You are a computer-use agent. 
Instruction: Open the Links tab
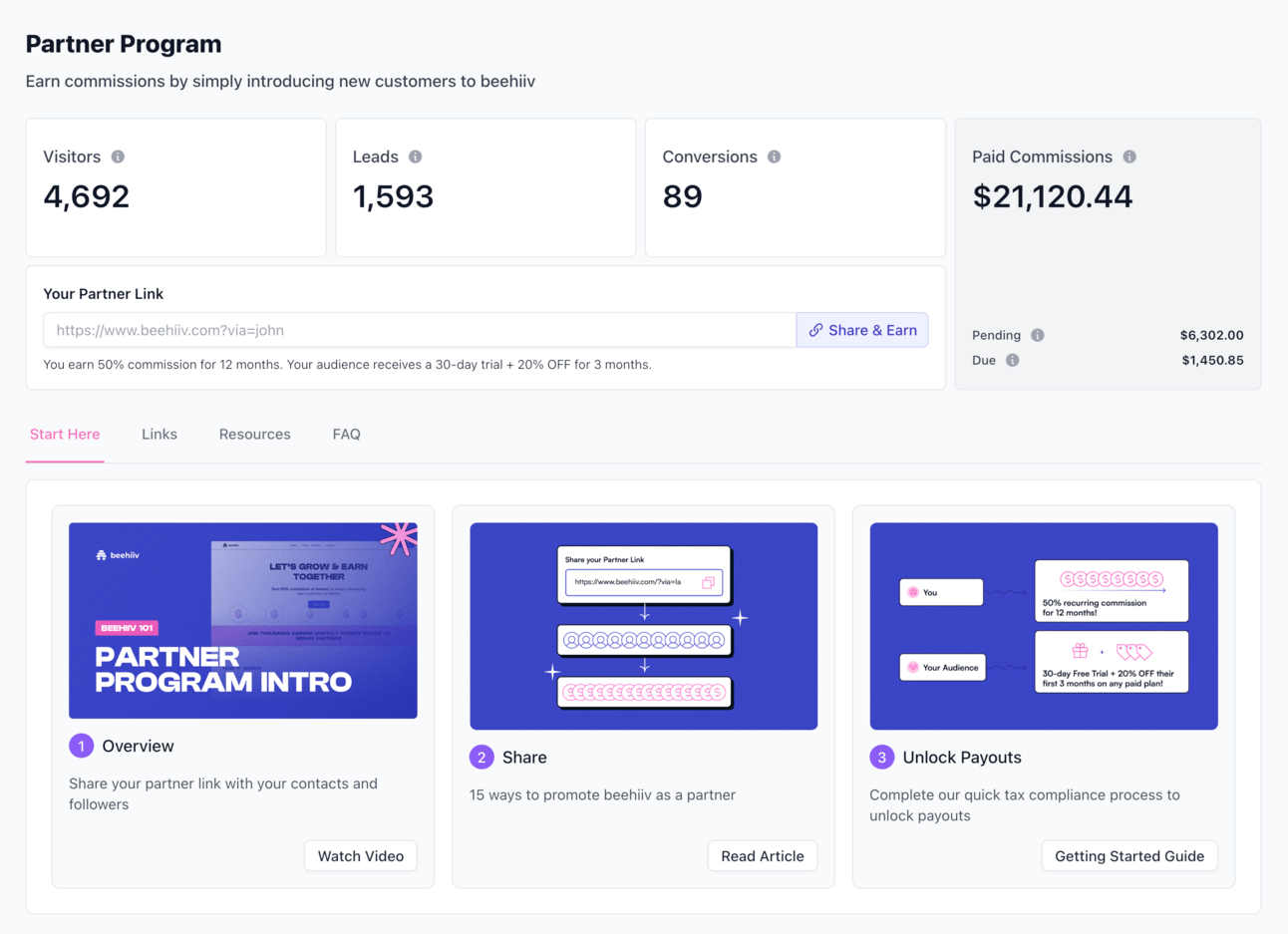click(160, 435)
